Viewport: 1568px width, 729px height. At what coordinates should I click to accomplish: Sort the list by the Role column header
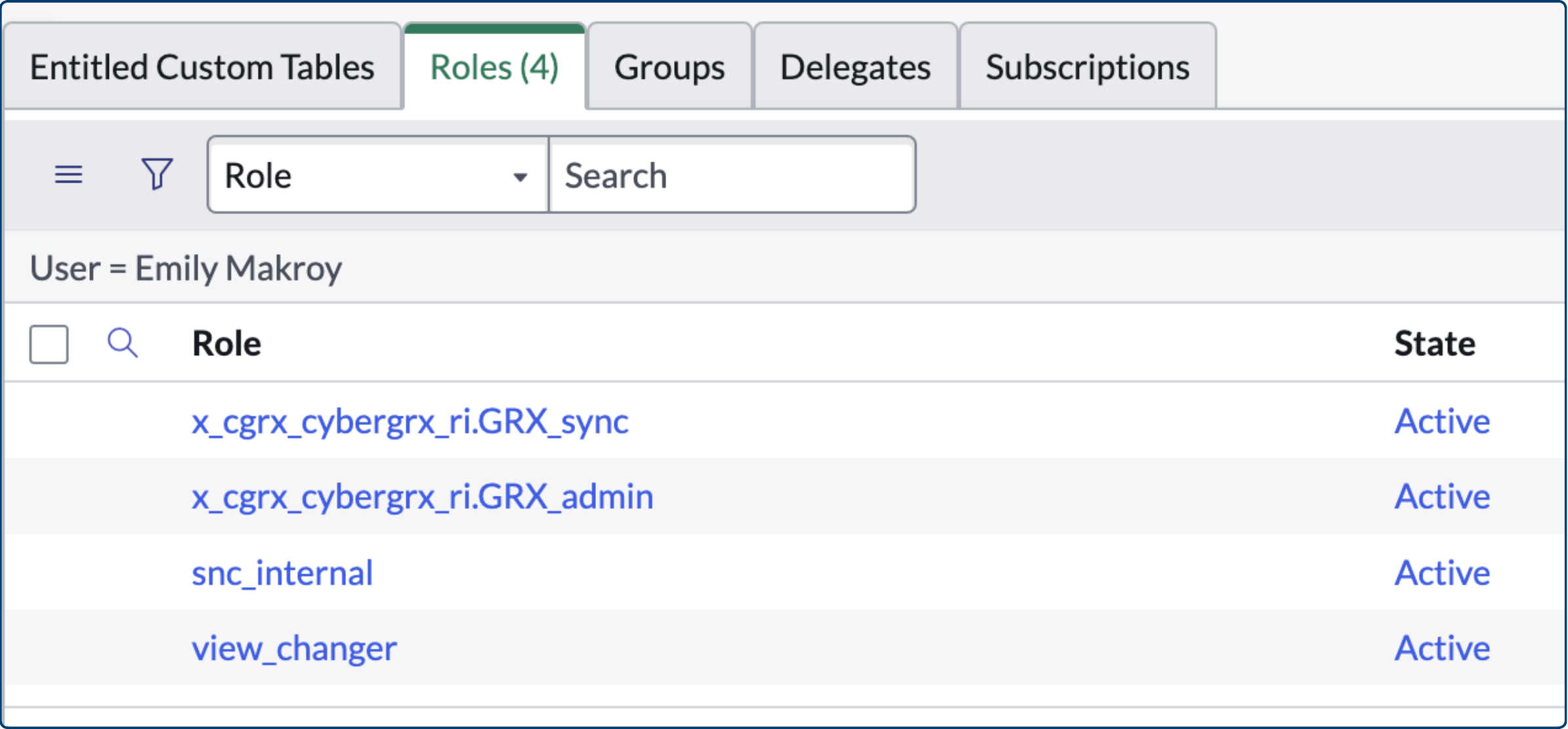click(x=224, y=343)
